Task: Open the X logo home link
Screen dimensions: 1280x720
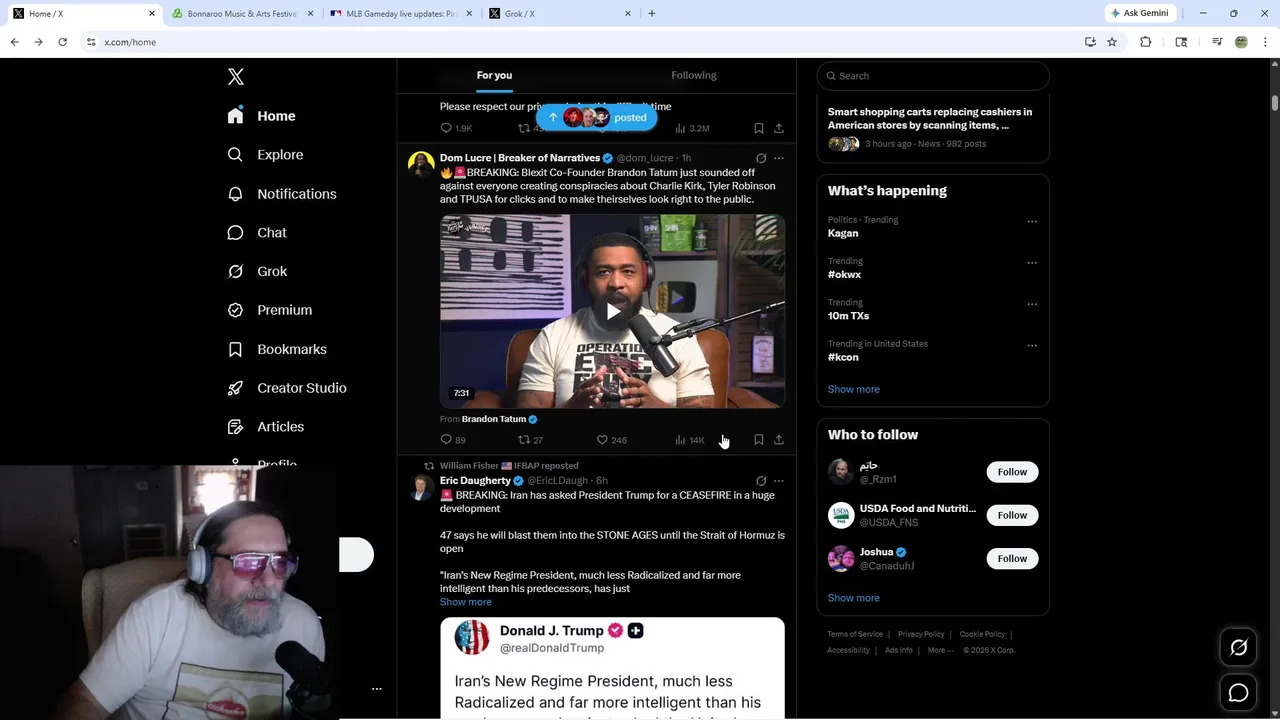Action: 235,77
